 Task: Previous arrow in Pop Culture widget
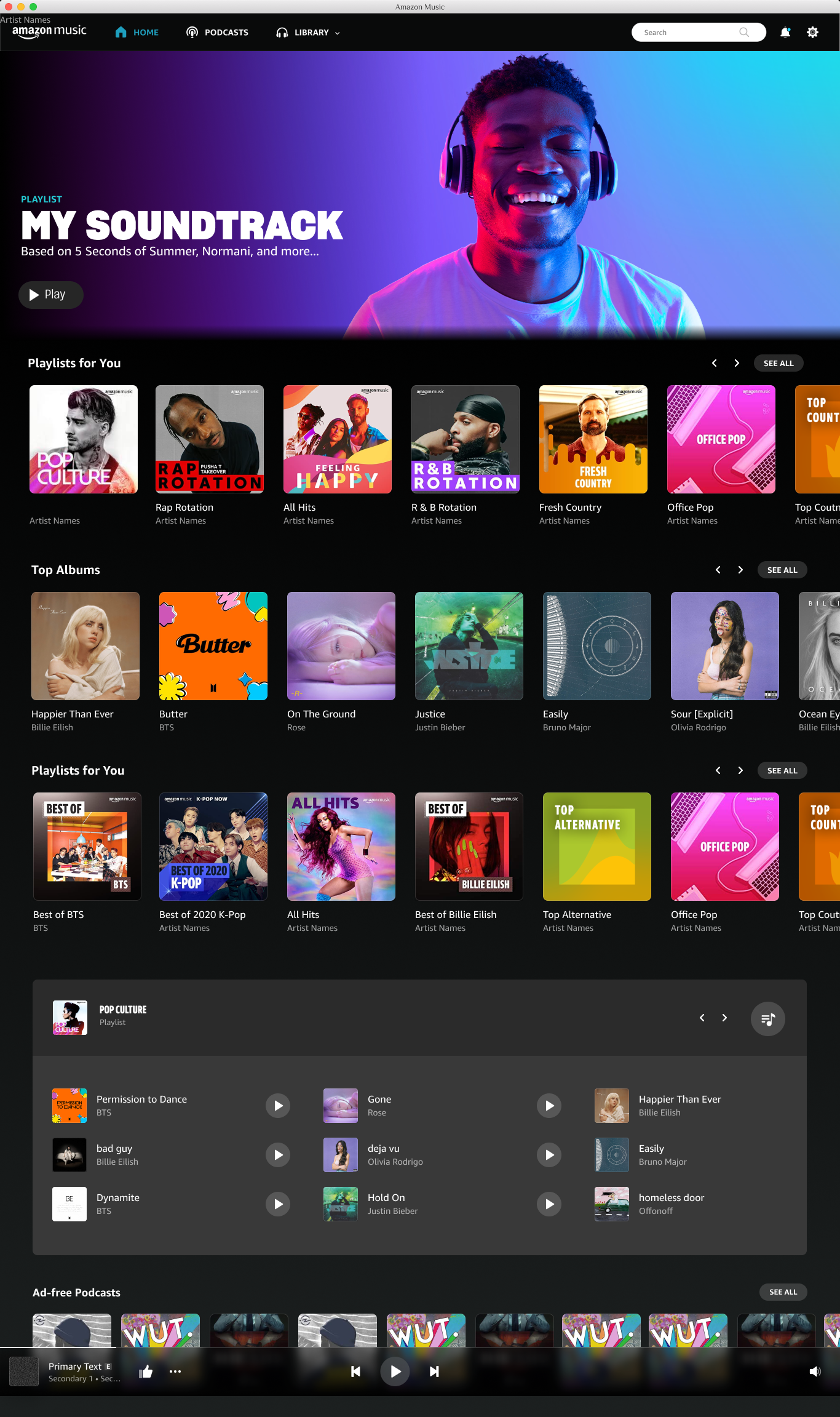click(x=702, y=1018)
